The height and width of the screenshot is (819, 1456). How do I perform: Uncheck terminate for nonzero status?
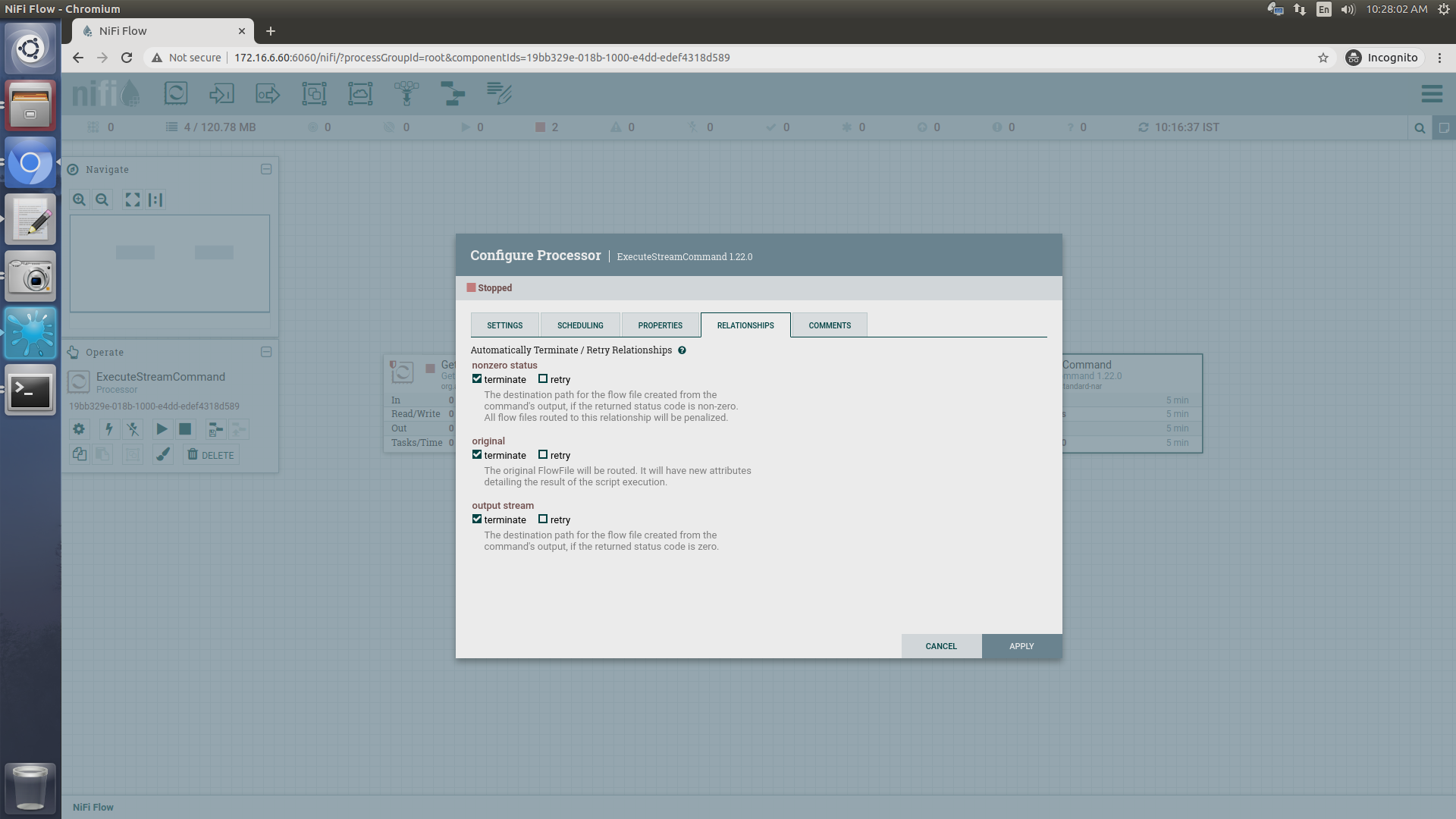click(477, 379)
